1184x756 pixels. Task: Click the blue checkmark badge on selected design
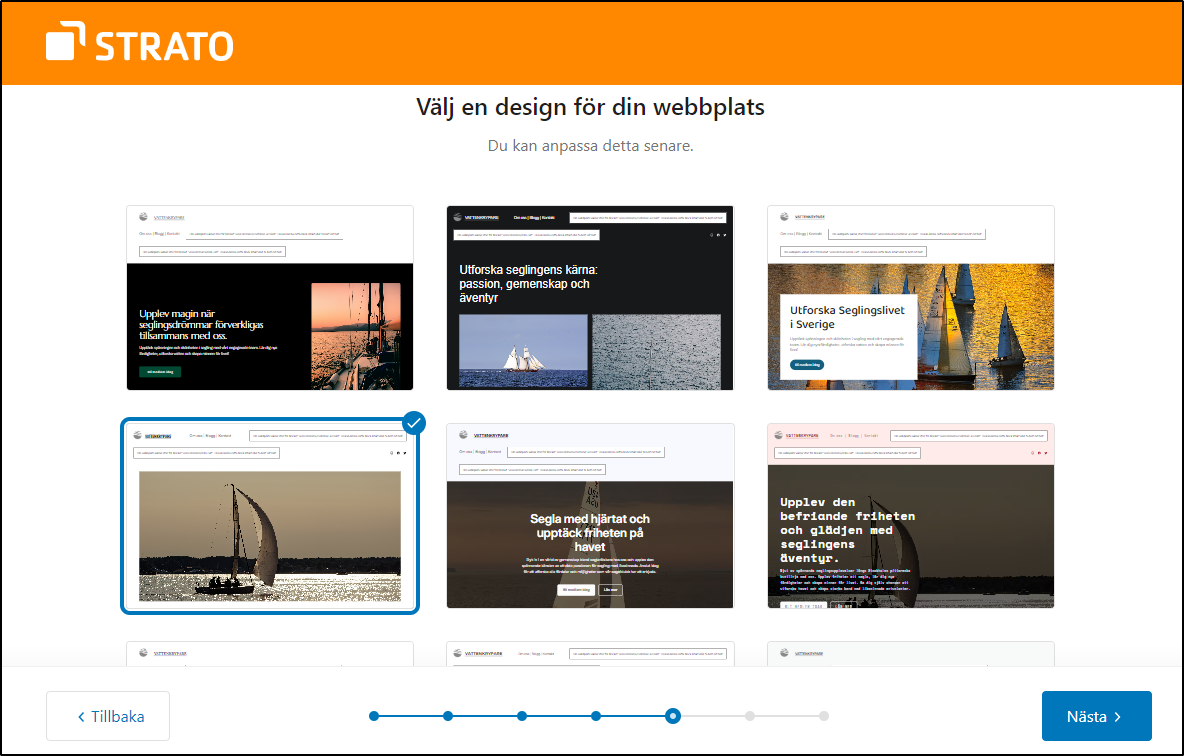[x=414, y=422]
